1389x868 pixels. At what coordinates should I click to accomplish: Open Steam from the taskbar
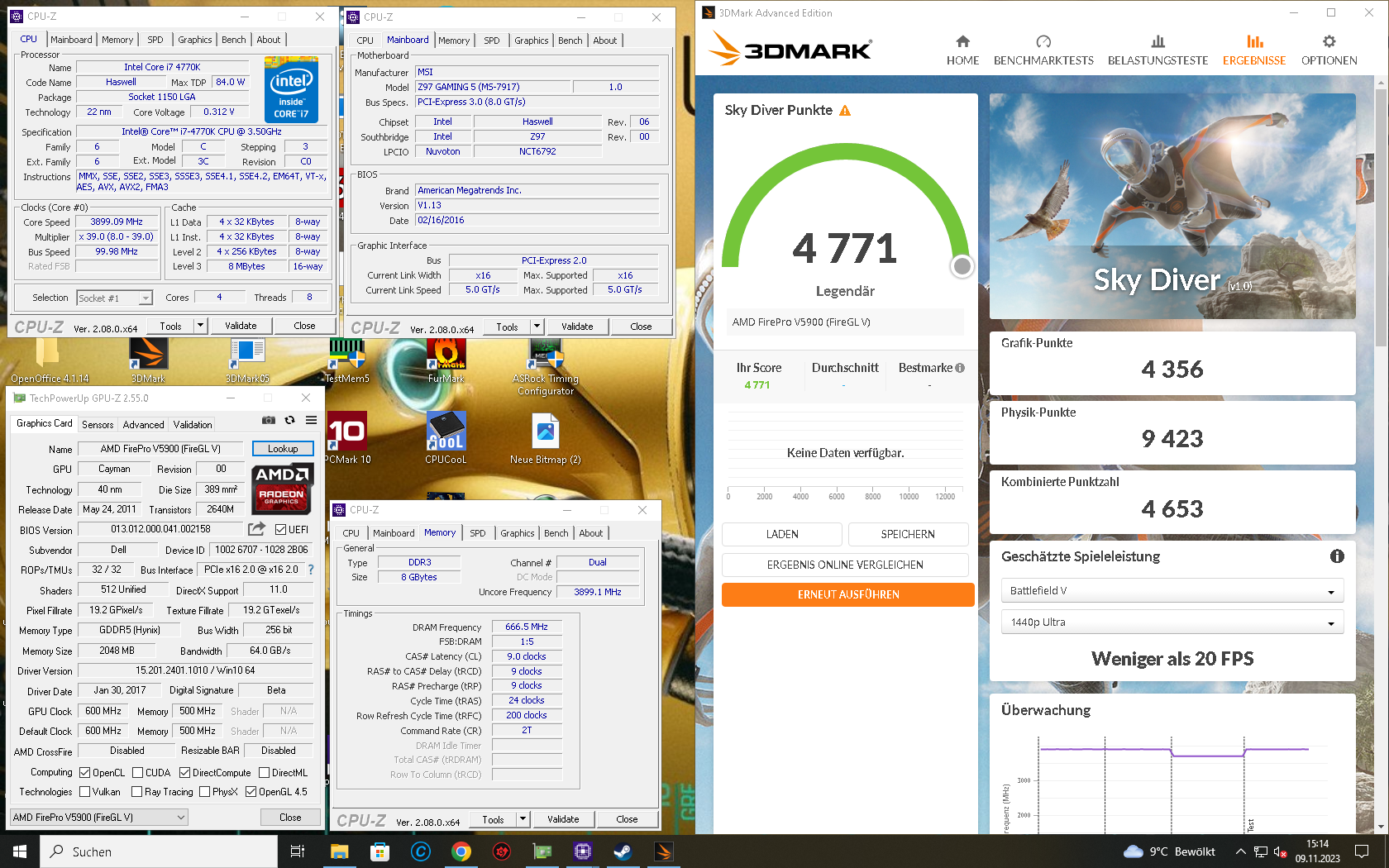pos(623,851)
